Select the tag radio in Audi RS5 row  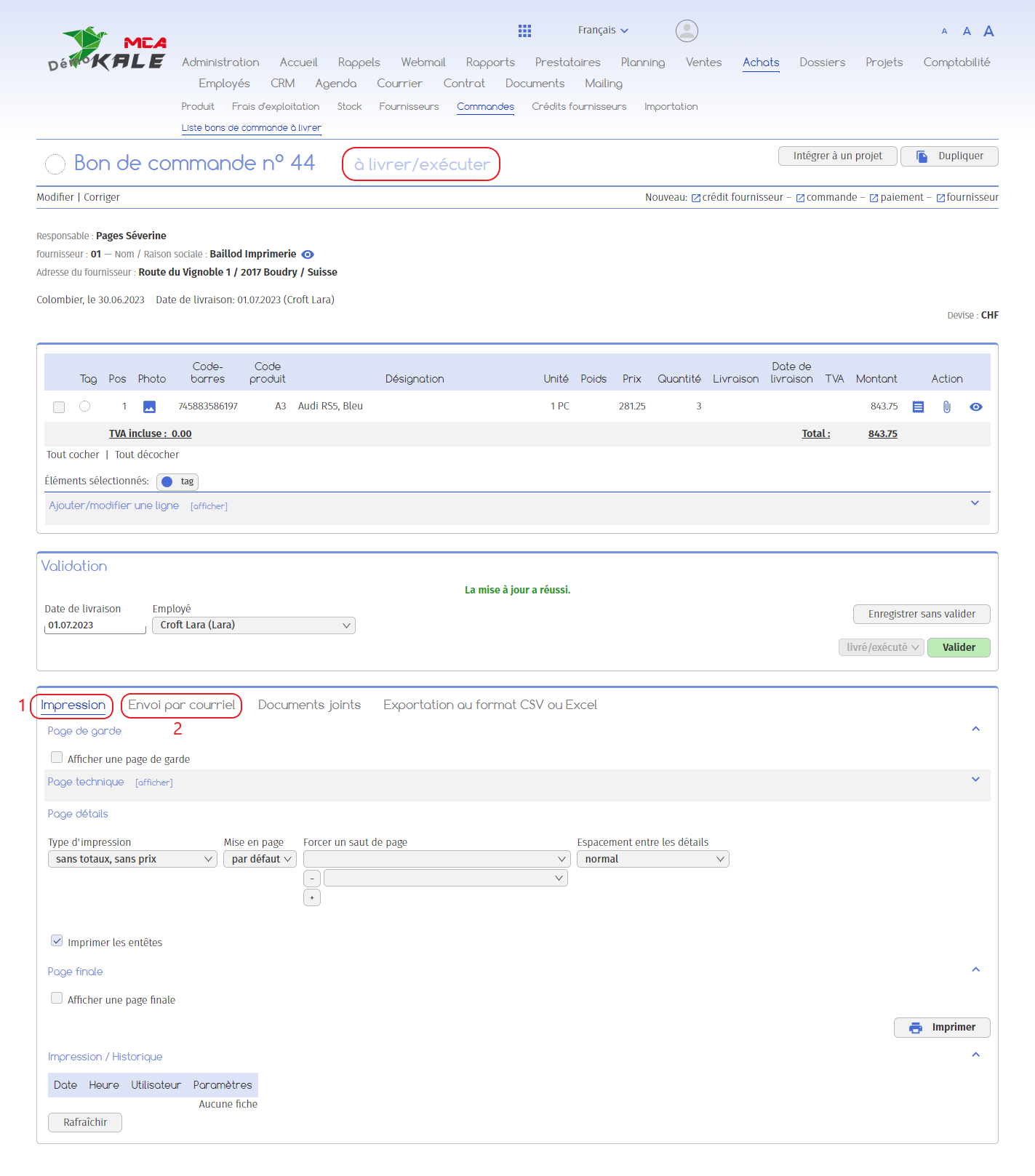85,407
